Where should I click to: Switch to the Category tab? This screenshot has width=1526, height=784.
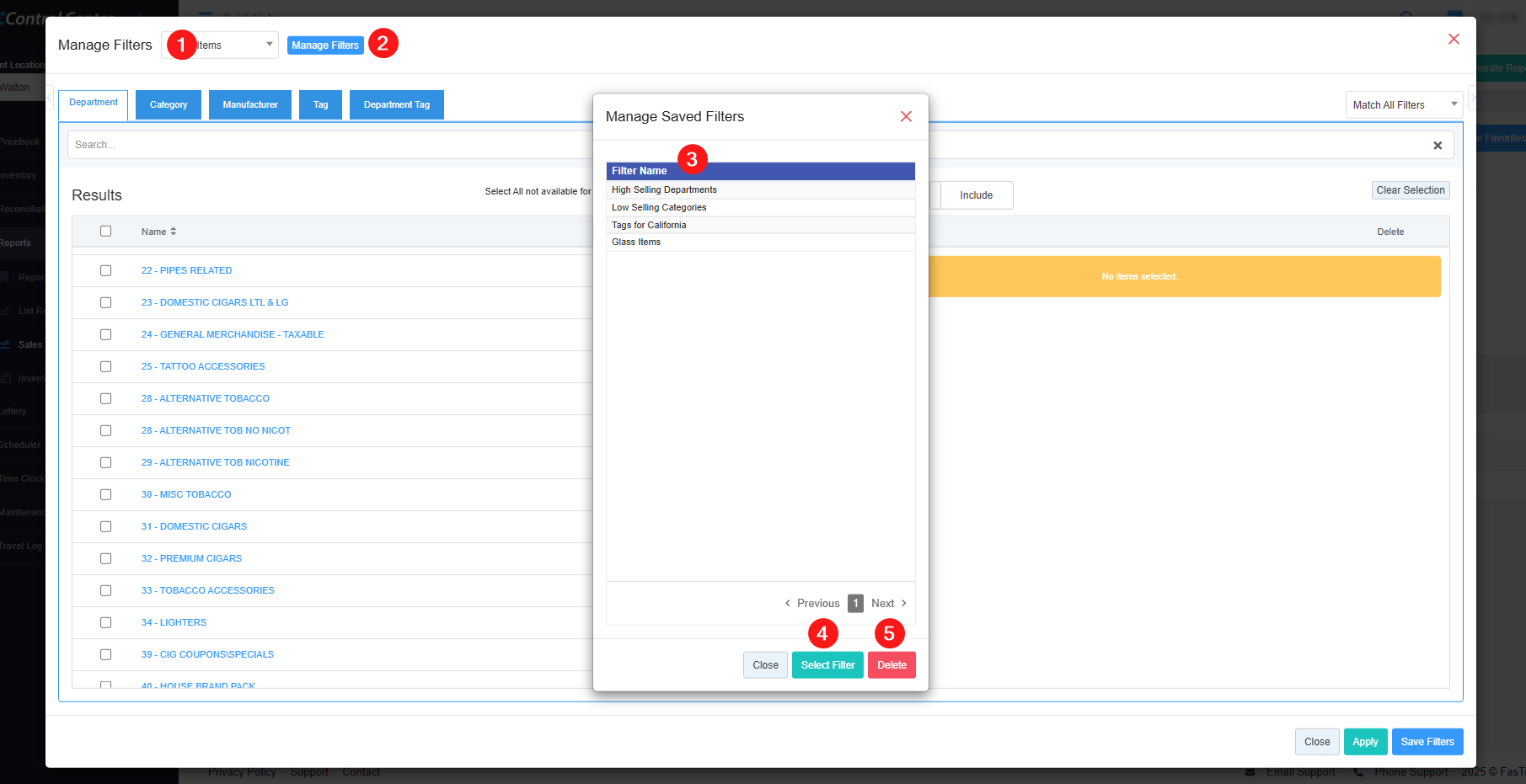169,105
